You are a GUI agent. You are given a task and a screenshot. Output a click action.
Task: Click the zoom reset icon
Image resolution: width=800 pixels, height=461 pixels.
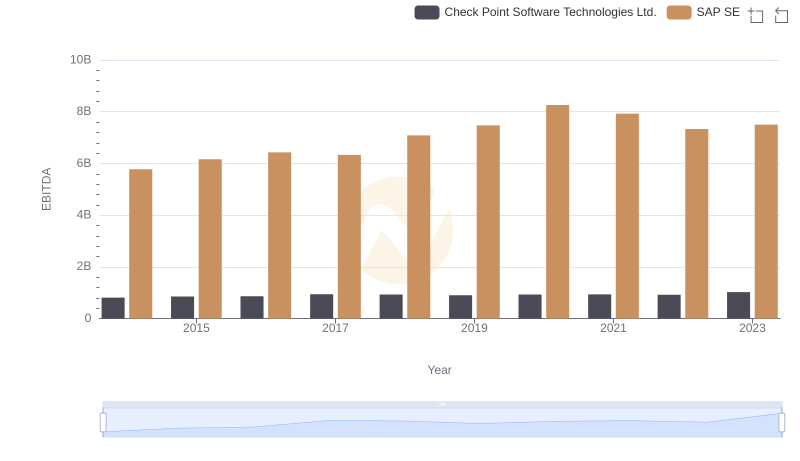tap(781, 15)
